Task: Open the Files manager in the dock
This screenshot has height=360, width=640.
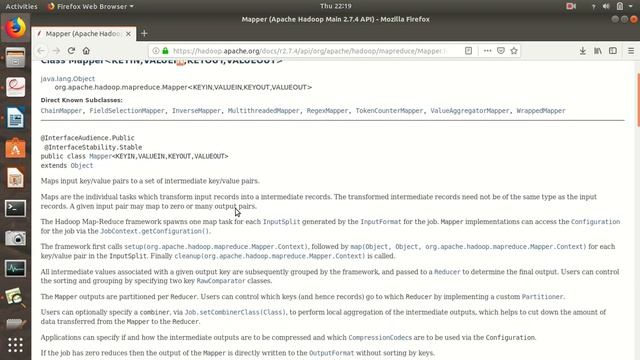Action: point(16,57)
